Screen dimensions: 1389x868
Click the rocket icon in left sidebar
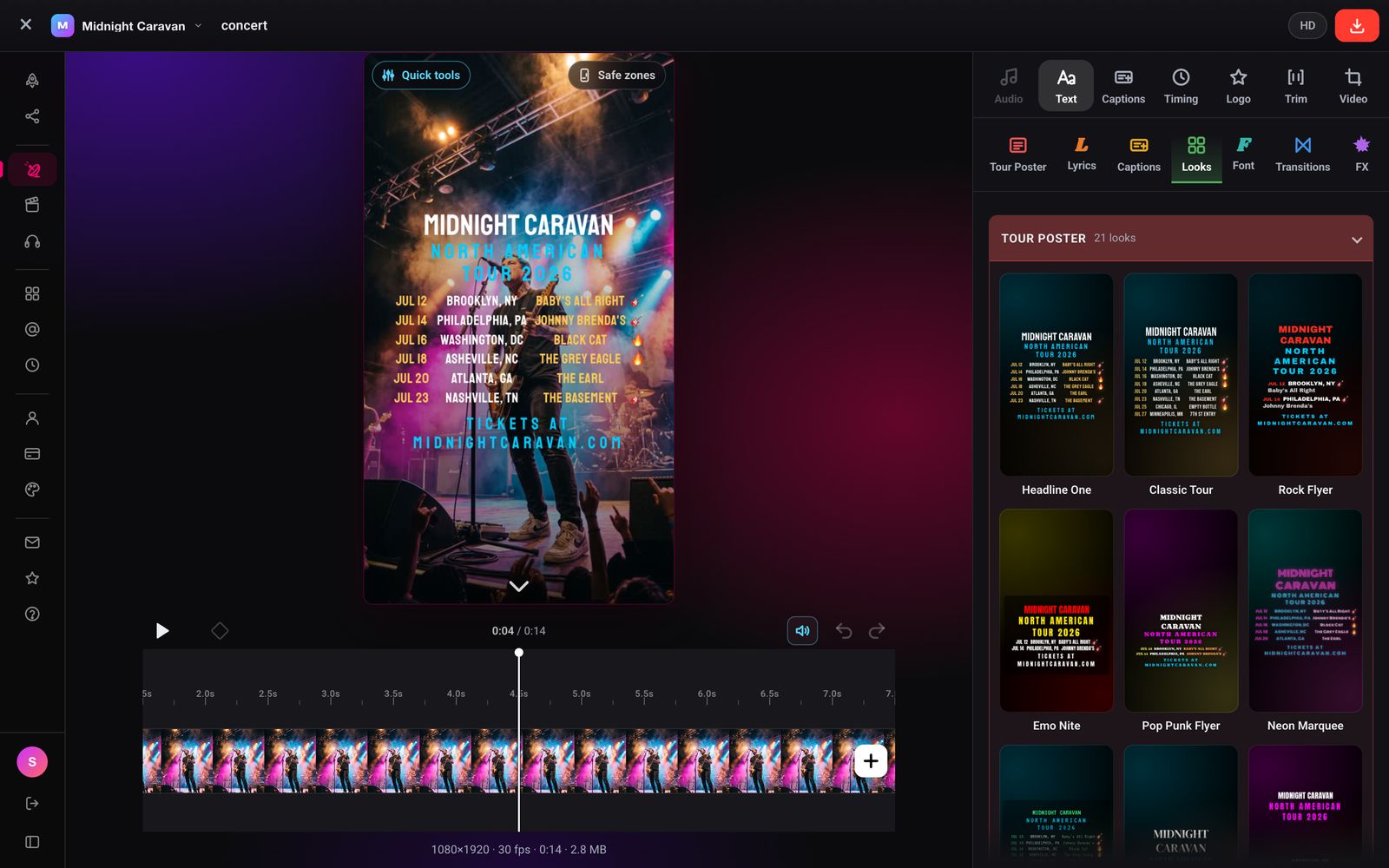(x=32, y=81)
